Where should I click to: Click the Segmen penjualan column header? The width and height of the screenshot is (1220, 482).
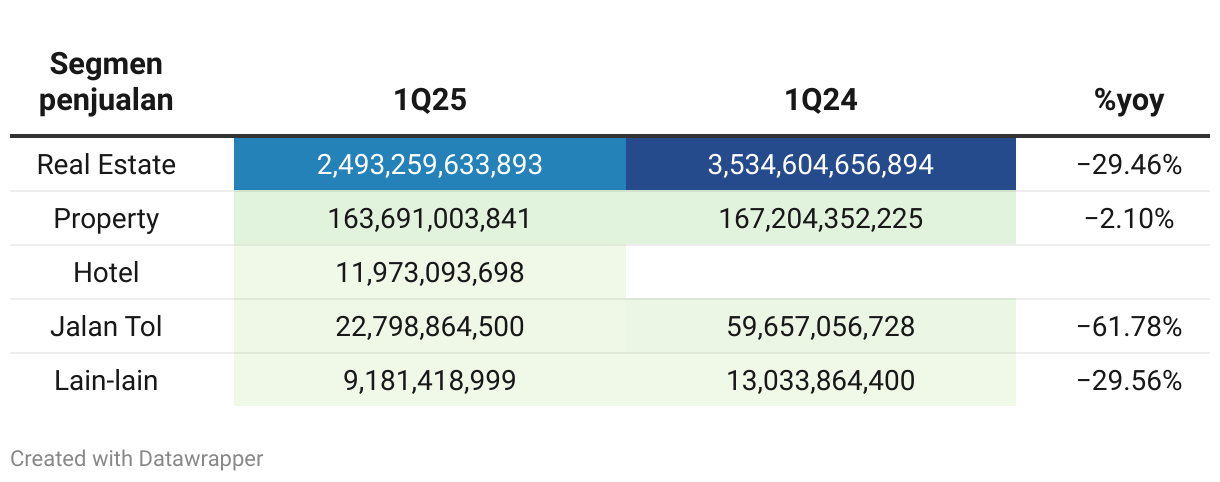(x=106, y=82)
